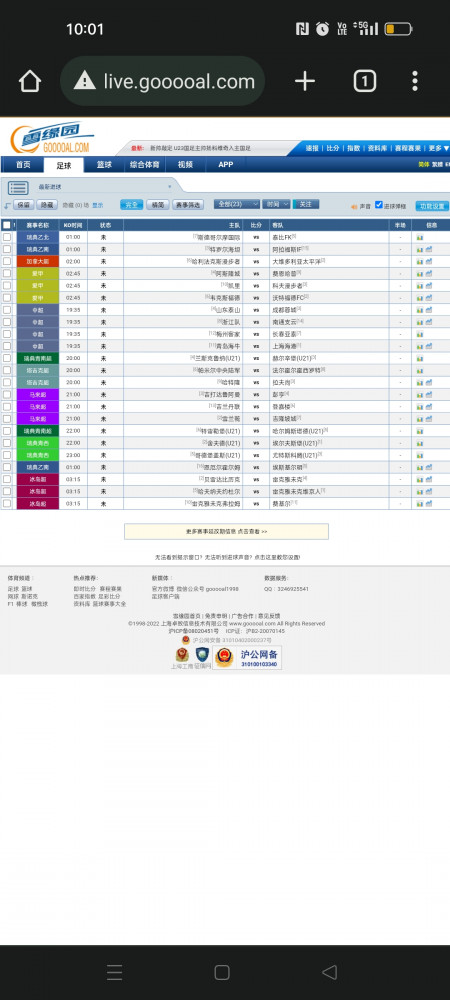This screenshot has height=1000, width=450.
Task: Open the browser three-dot menu
Action: 415,81
